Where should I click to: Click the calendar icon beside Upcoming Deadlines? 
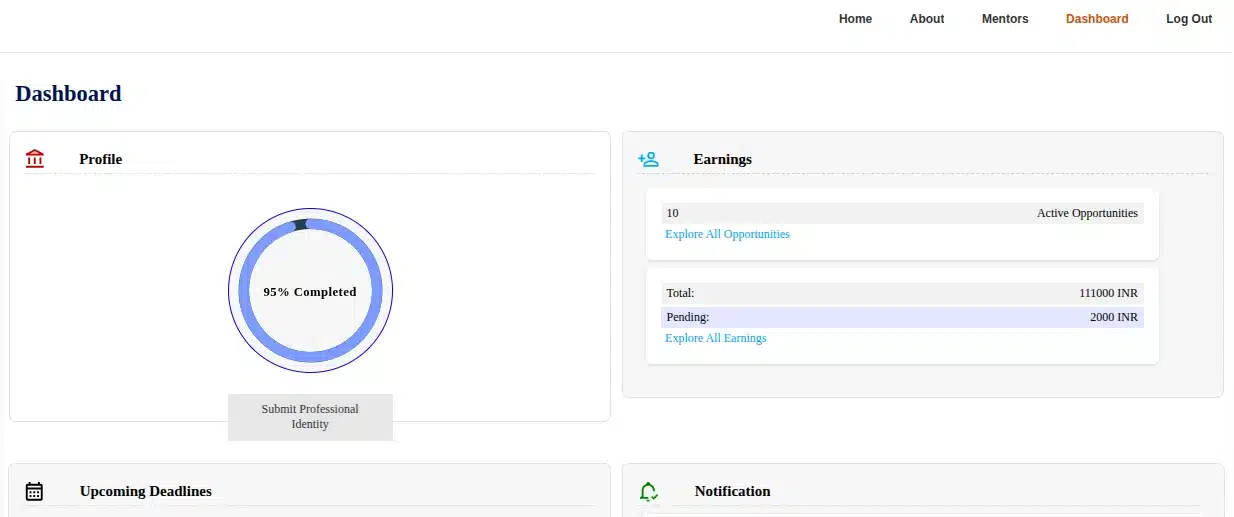point(34,491)
